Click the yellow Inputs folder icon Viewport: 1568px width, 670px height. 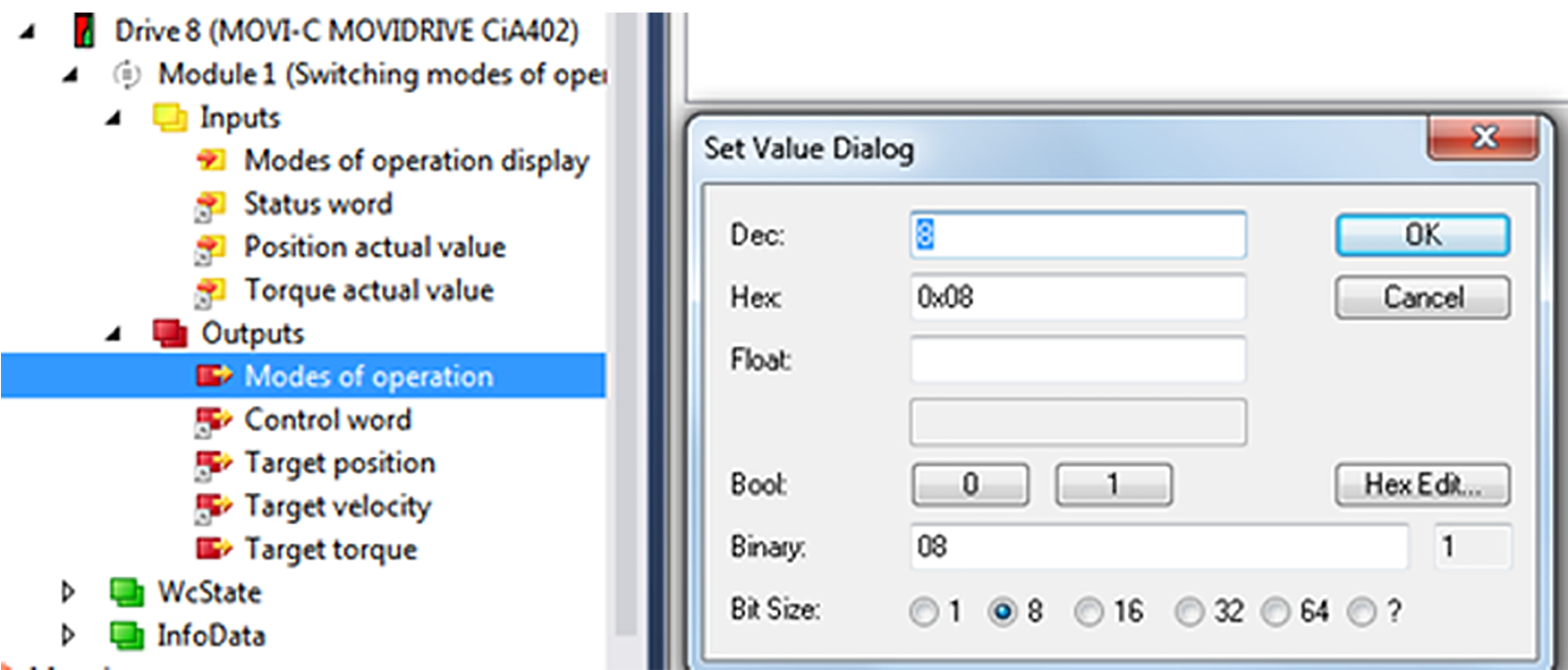[170, 118]
